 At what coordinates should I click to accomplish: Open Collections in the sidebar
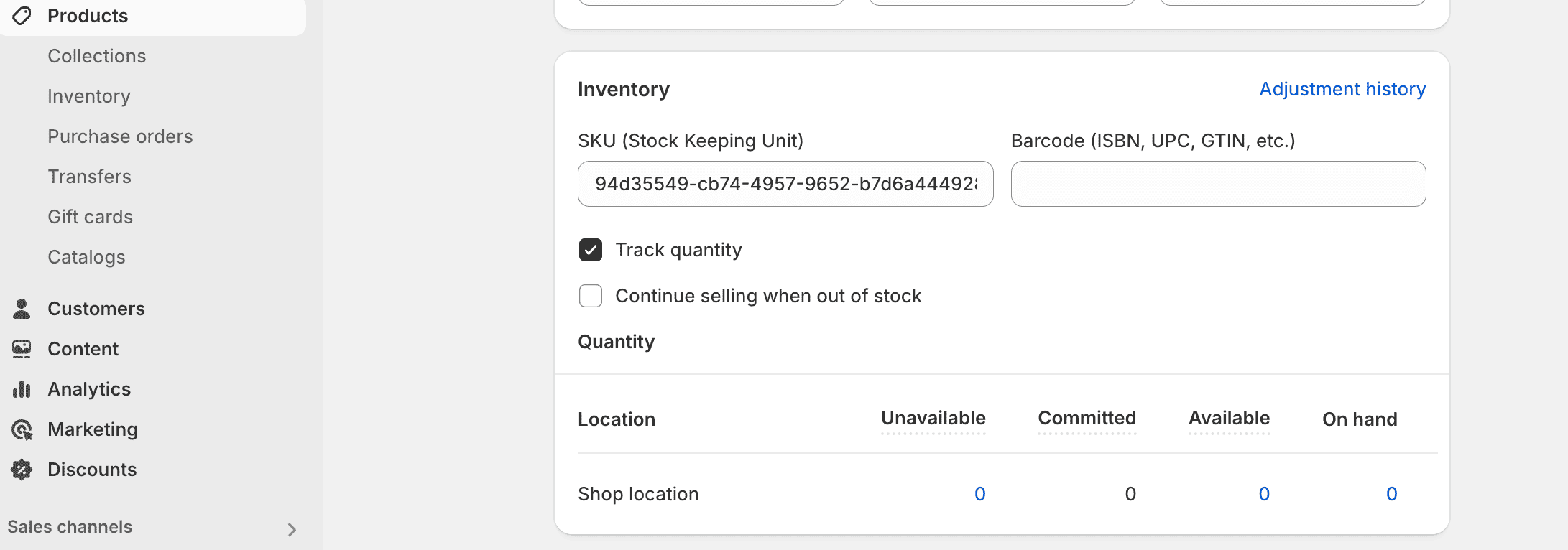pyautogui.click(x=97, y=56)
